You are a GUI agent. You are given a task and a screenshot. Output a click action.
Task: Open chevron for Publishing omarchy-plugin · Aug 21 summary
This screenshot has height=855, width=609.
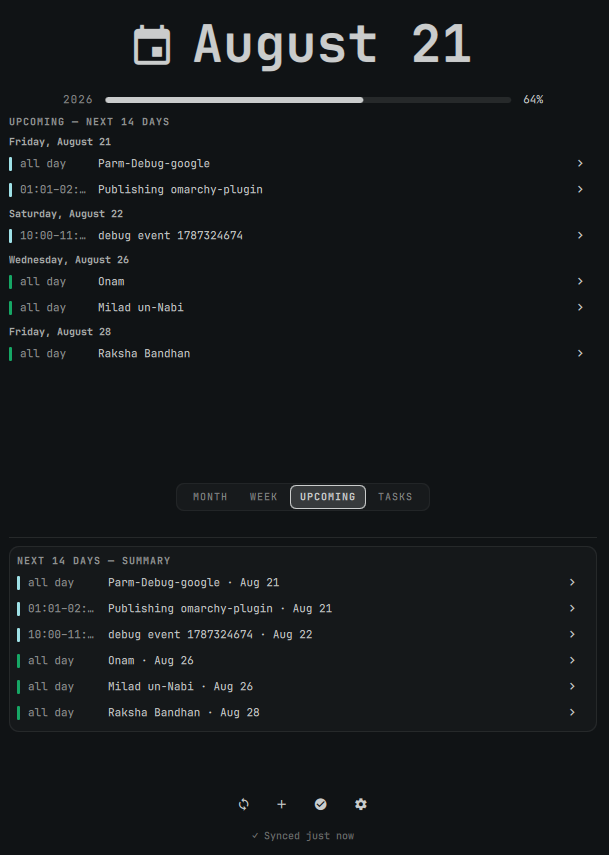[572, 609]
